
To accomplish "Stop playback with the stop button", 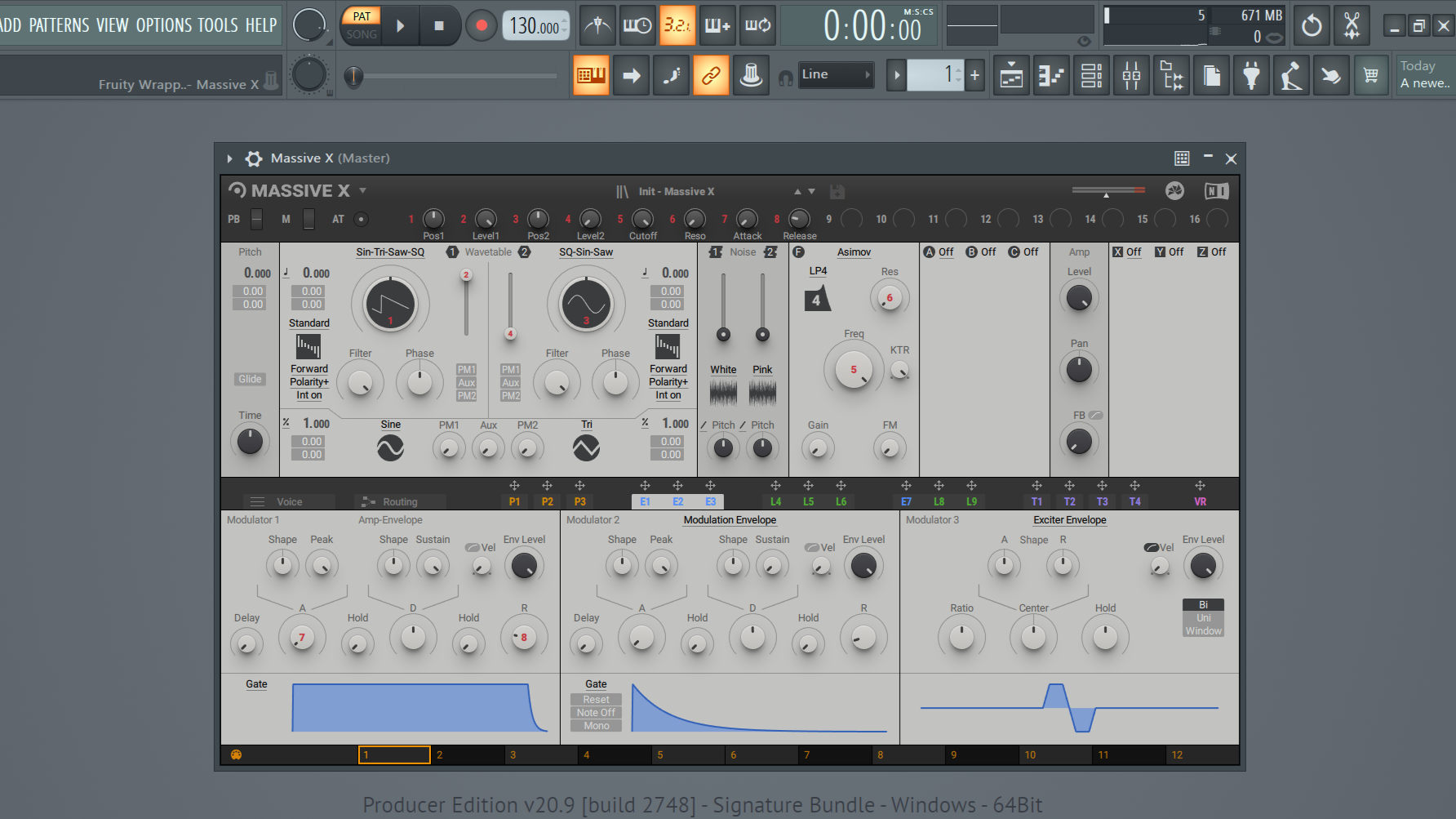I will click(439, 26).
